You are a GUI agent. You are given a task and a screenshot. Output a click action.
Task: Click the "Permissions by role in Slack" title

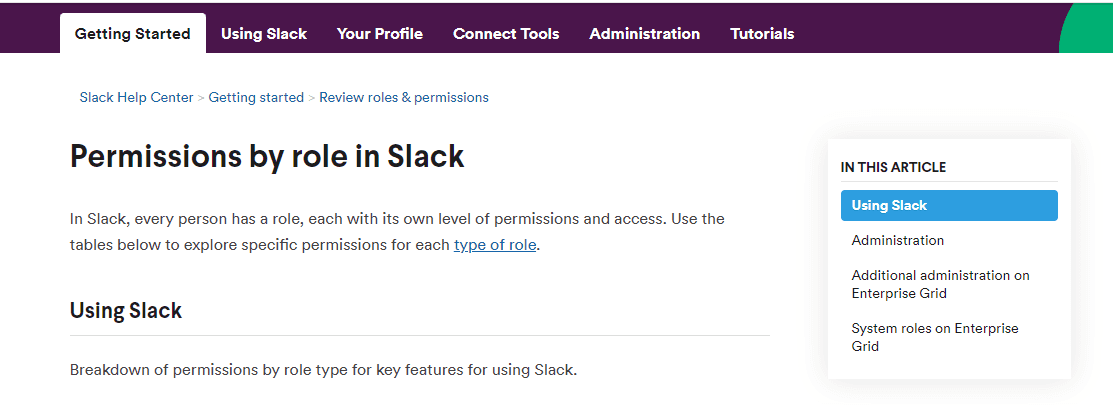[267, 157]
